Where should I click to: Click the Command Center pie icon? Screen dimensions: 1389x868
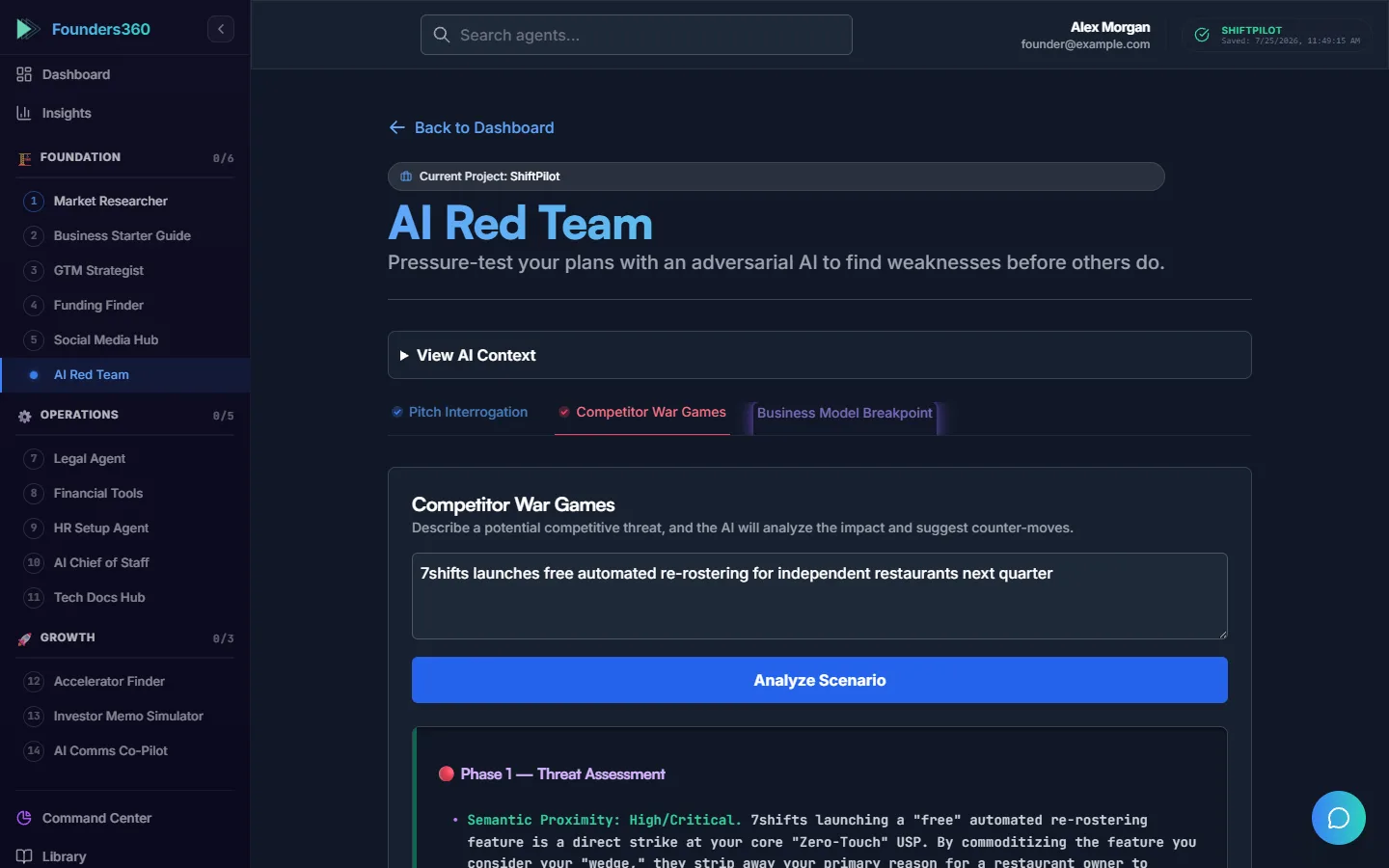(x=24, y=818)
